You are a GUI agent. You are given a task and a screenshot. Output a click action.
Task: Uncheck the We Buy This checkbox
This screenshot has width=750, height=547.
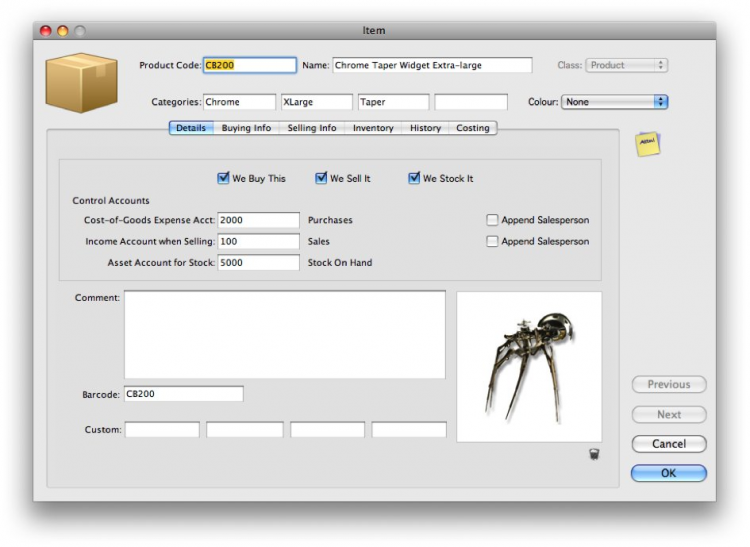click(223, 179)
